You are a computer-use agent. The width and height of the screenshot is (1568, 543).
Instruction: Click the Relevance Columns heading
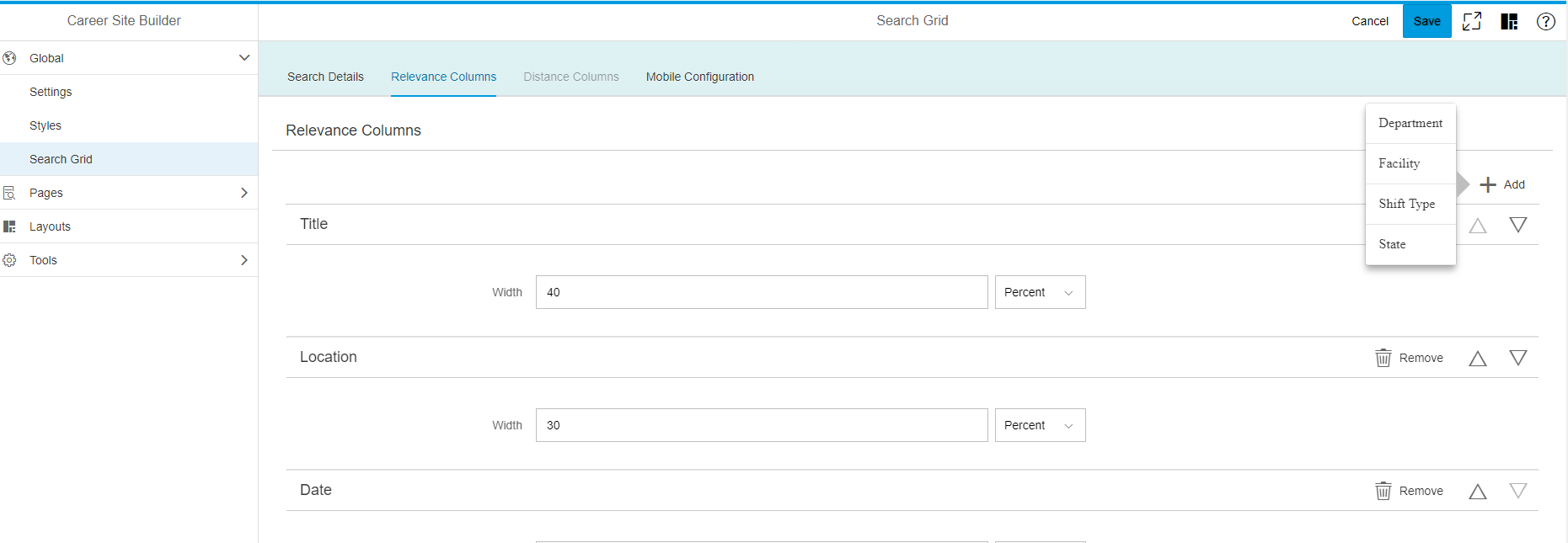pyautogui.click(x=353, y=130)
